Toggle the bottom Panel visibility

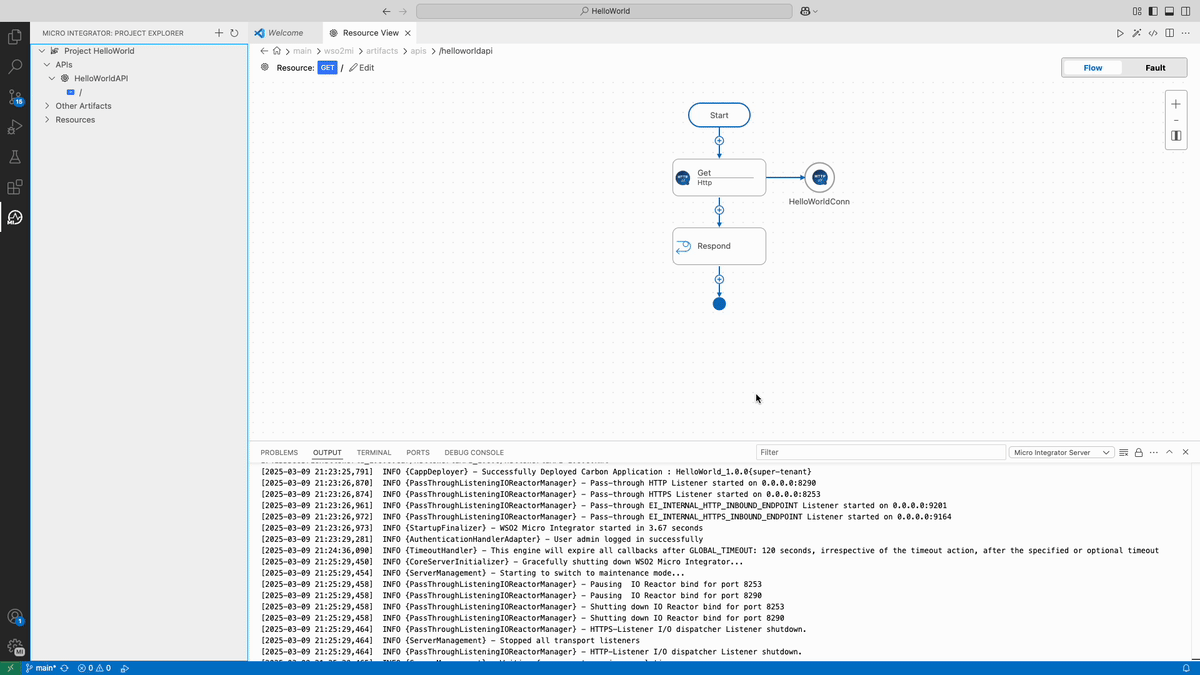tap(1168, 11)
